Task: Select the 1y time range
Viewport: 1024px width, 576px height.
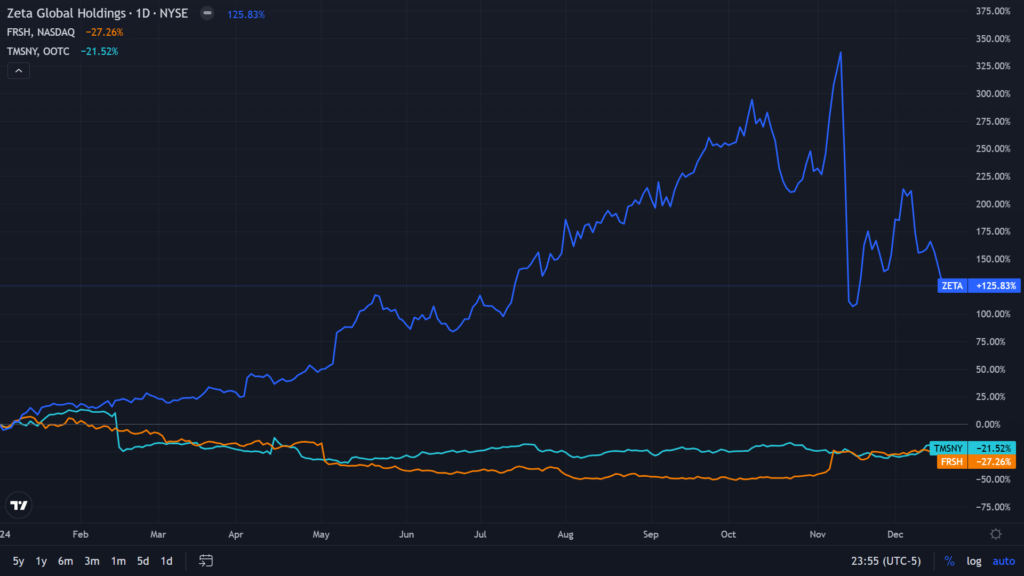Action: click(42, 561)
